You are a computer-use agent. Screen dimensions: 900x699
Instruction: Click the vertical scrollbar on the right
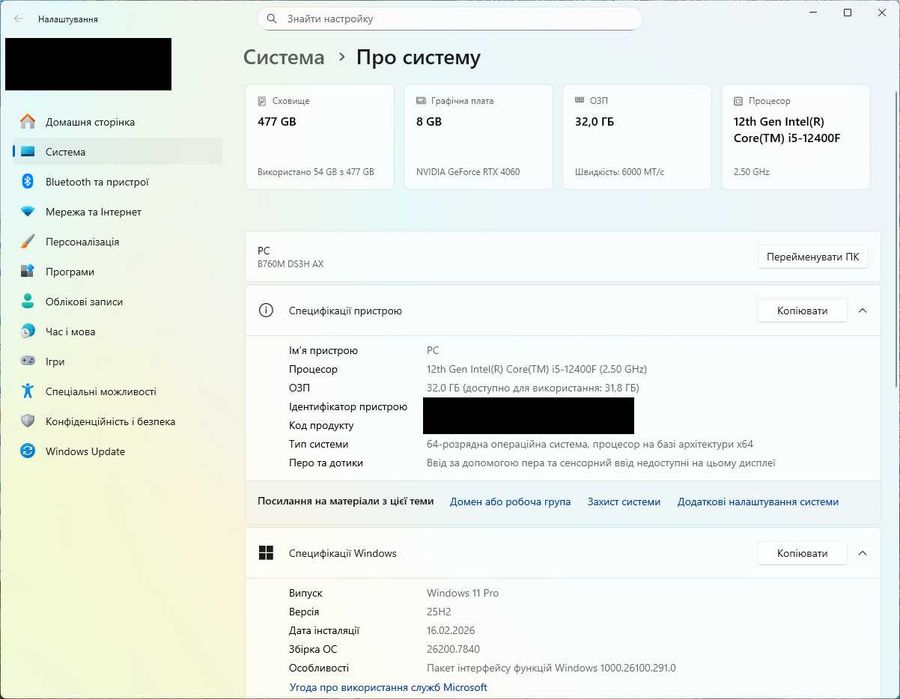click(896, 238)
